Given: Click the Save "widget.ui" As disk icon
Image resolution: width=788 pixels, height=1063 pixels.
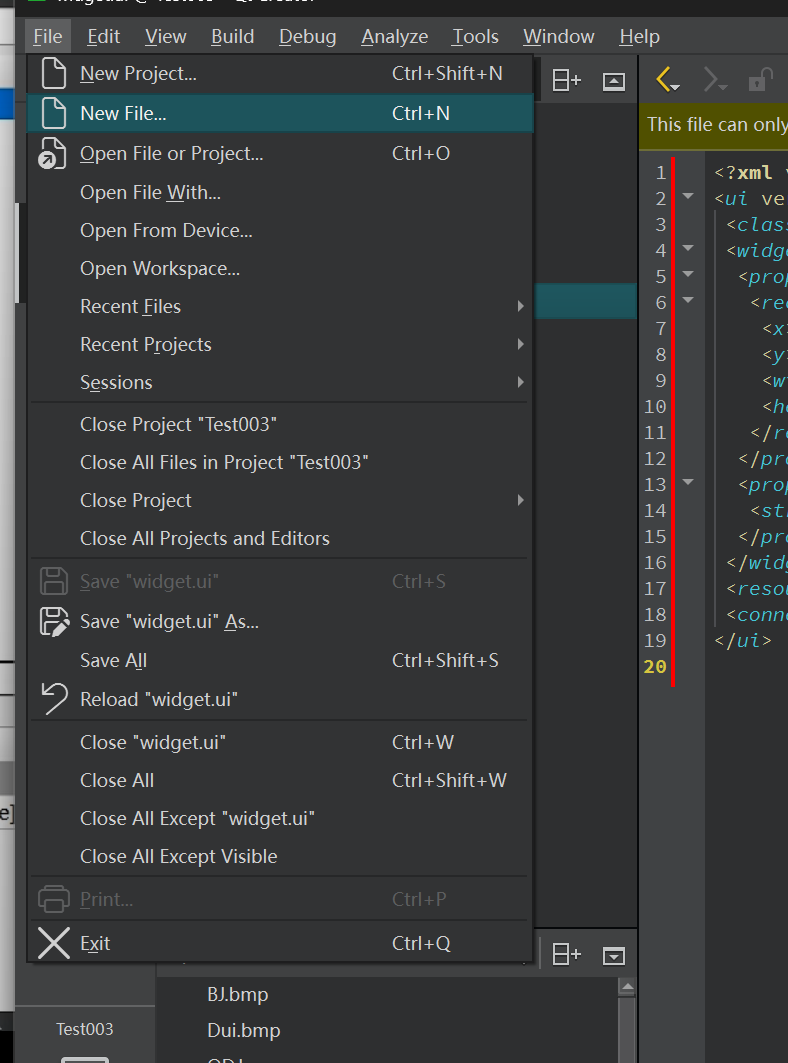Looking at the screenshot, I should point(53,621).
